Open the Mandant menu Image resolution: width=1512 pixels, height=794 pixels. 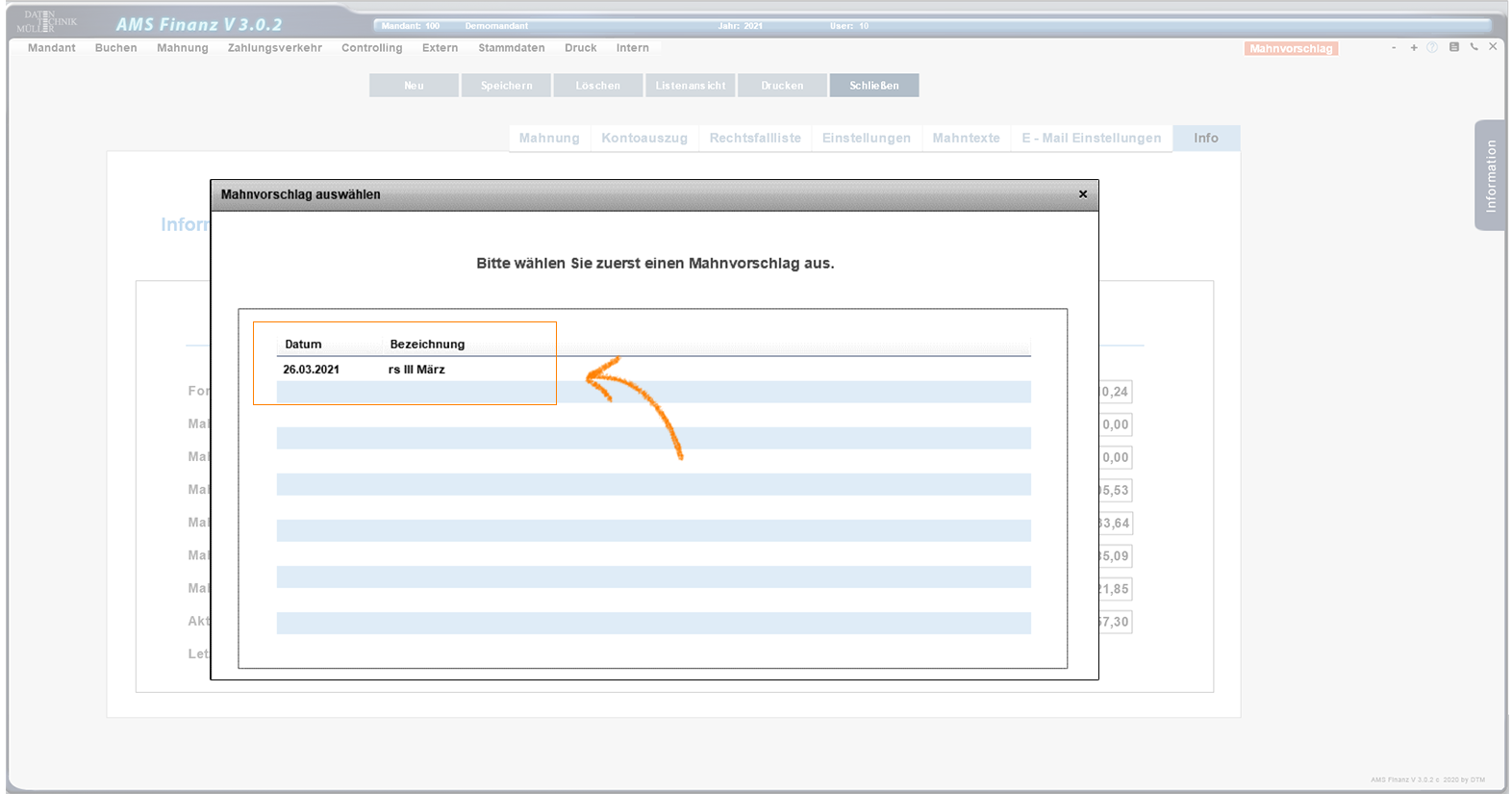pos(52,48)
